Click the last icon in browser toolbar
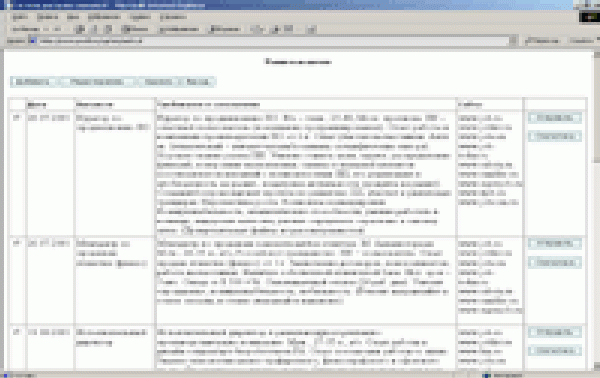 coord(312,29)
